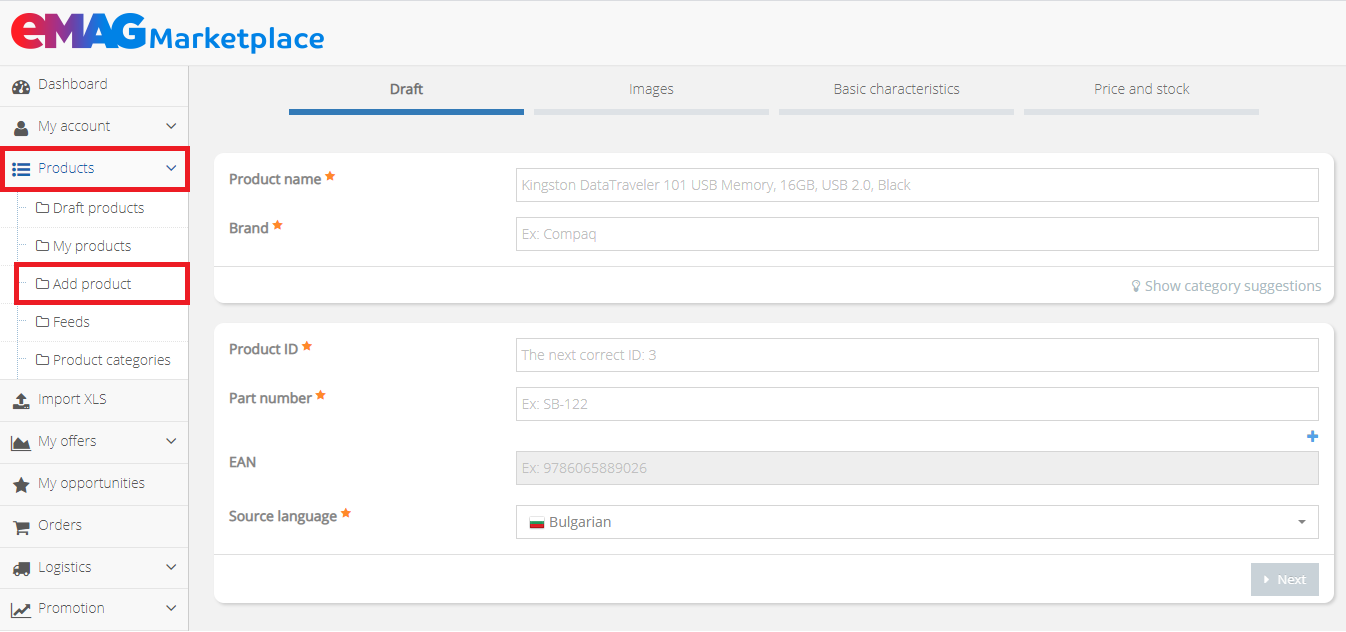The height and width of the screenshot is (632, 1346).
Task: Click the Next button
Action: 1285,580
